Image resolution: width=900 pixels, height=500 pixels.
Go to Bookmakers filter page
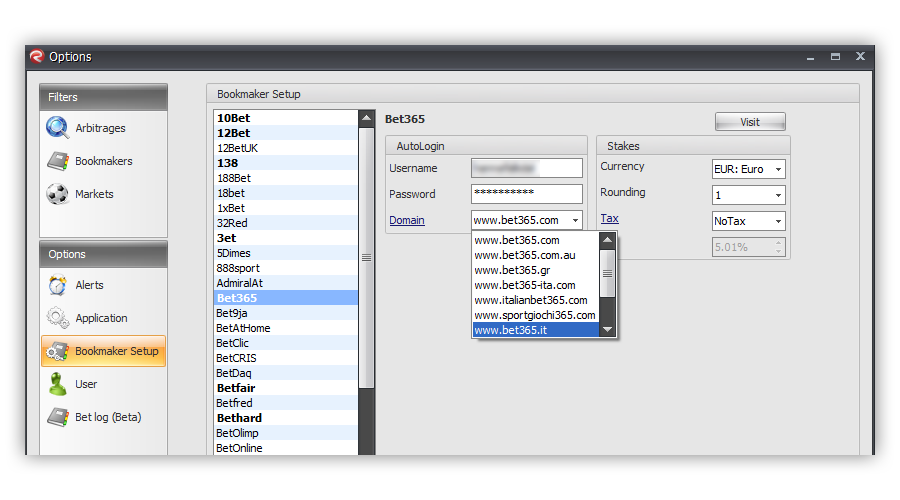pos(103,161)
